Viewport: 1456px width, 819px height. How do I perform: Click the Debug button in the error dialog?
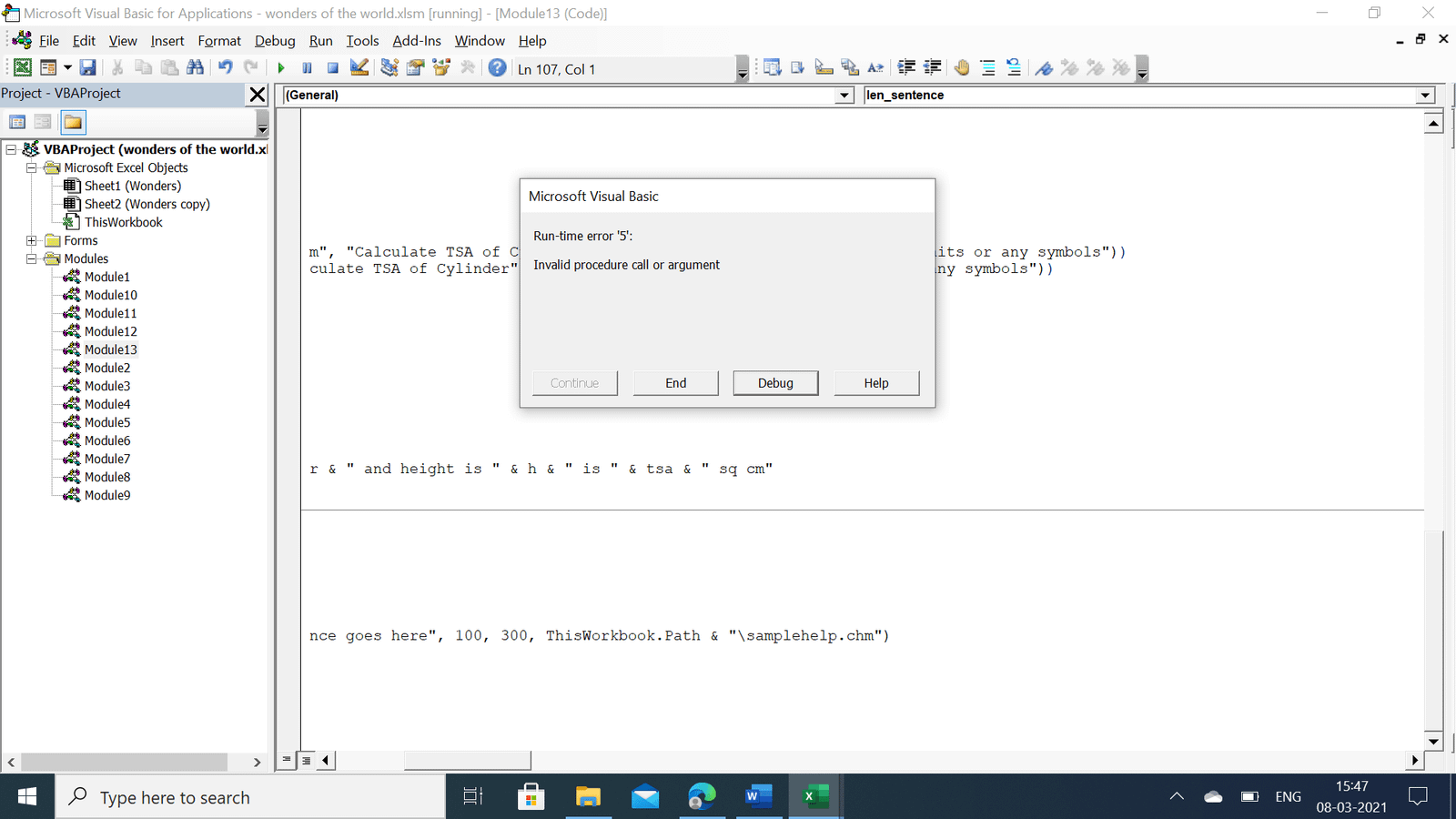(775, 383)
